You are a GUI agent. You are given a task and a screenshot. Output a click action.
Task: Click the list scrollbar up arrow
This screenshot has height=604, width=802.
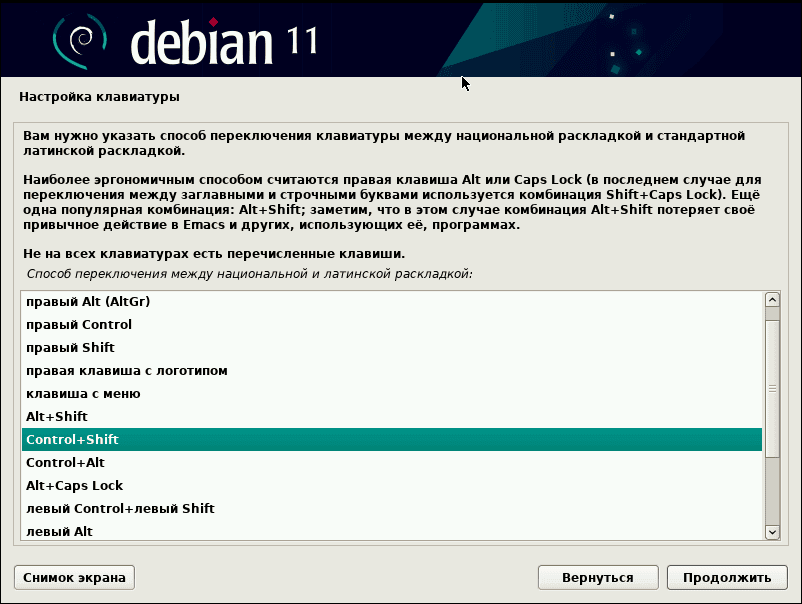772,300
